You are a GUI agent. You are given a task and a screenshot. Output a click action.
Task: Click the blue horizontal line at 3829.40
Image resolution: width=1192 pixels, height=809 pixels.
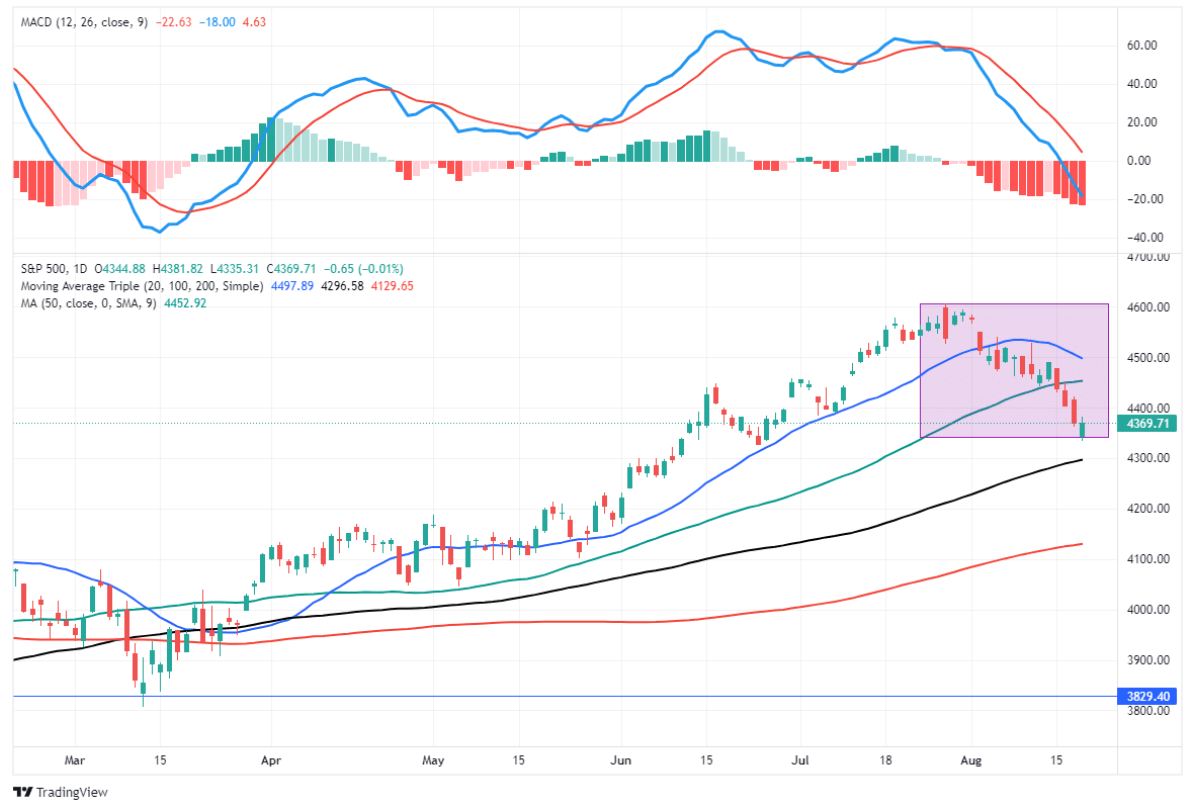[563, 696]
